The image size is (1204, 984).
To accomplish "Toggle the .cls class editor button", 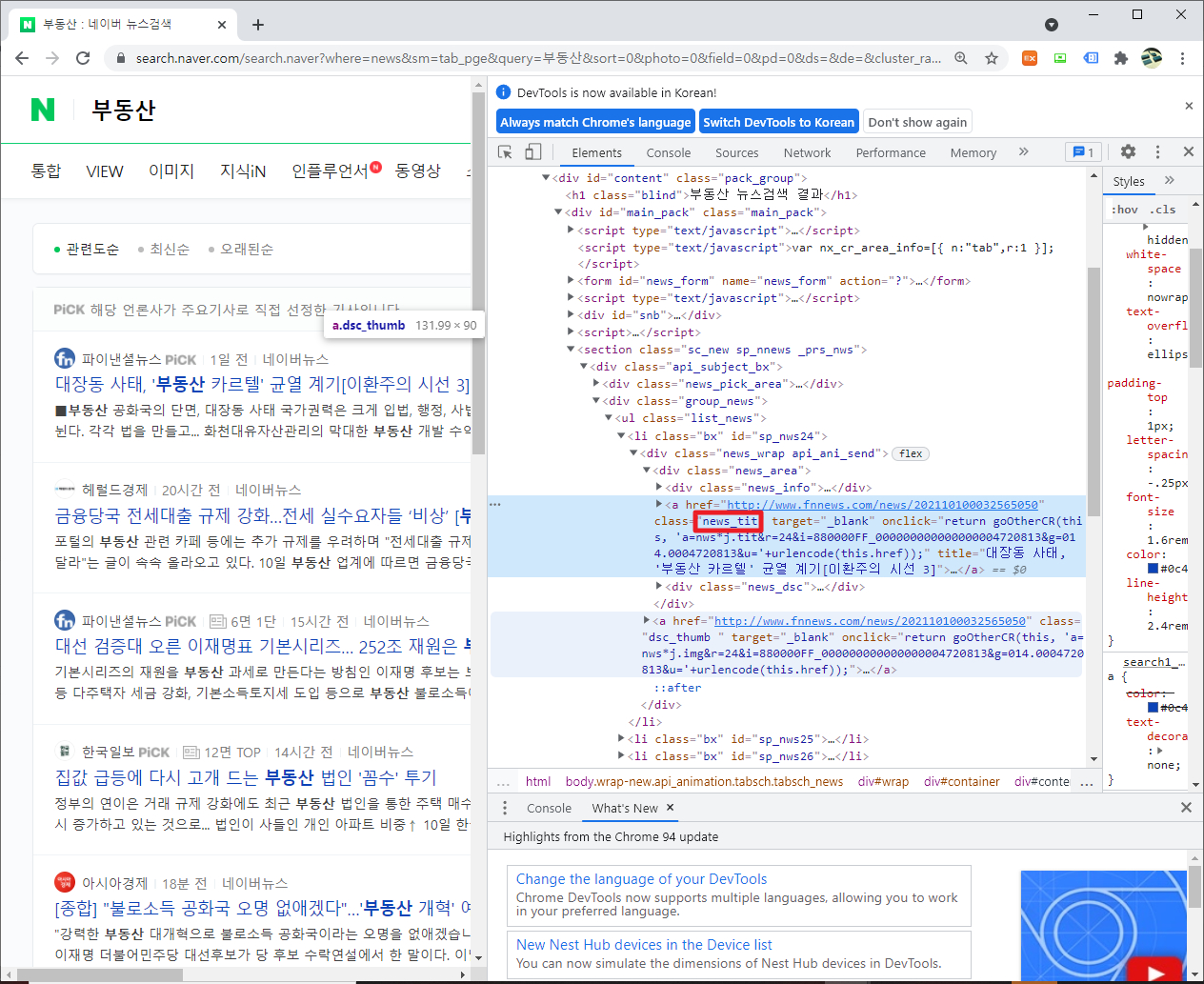I will tap(1162, 210).
